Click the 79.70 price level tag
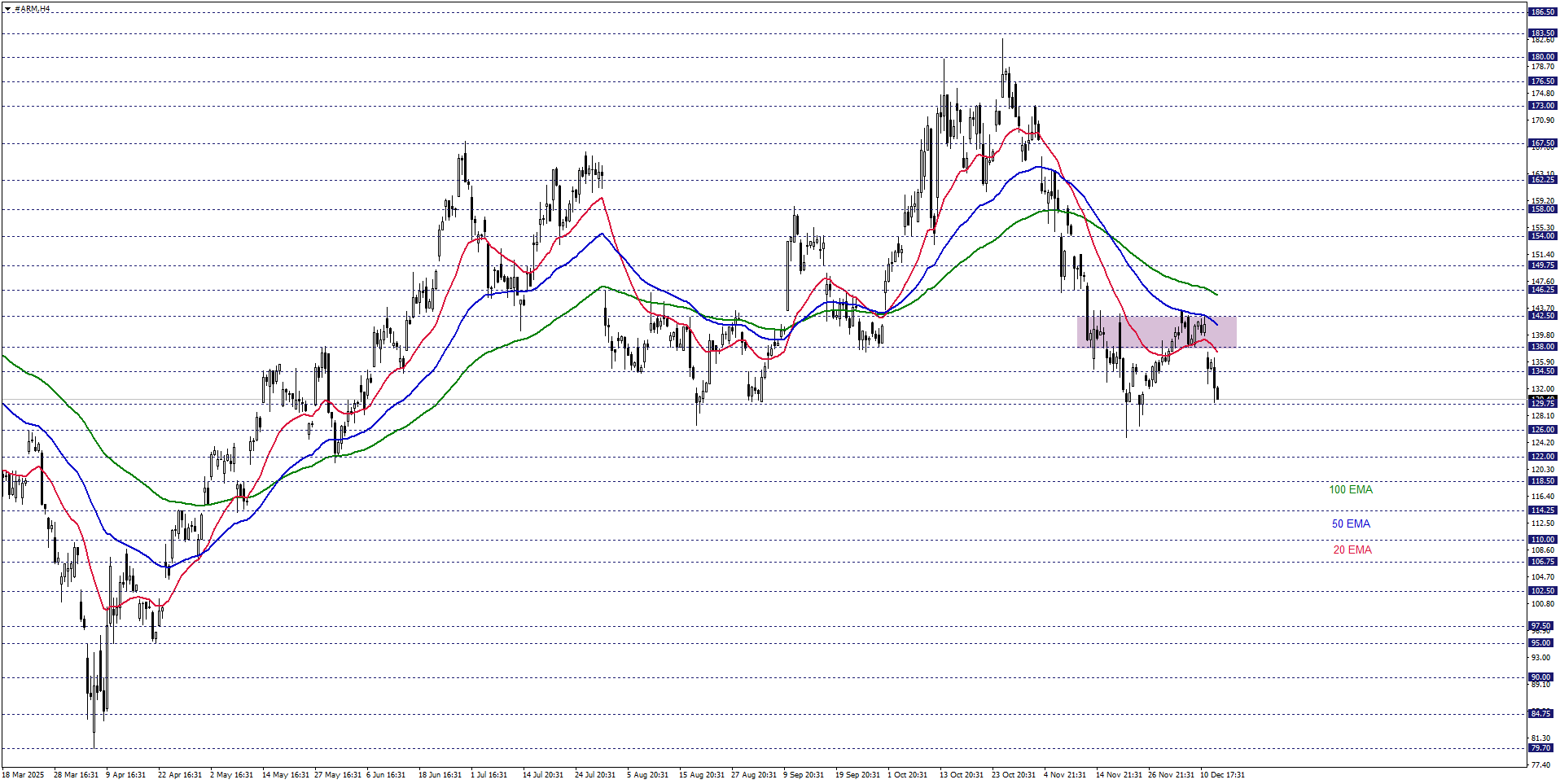The image size is (1560, 784). click(x=1540, y=748)
